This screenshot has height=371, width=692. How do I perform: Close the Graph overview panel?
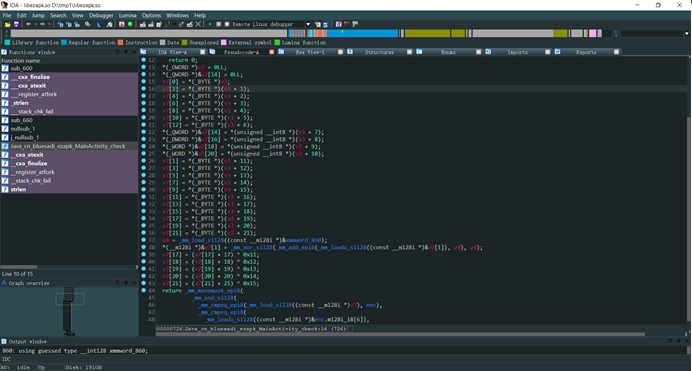tap(134, 283)
